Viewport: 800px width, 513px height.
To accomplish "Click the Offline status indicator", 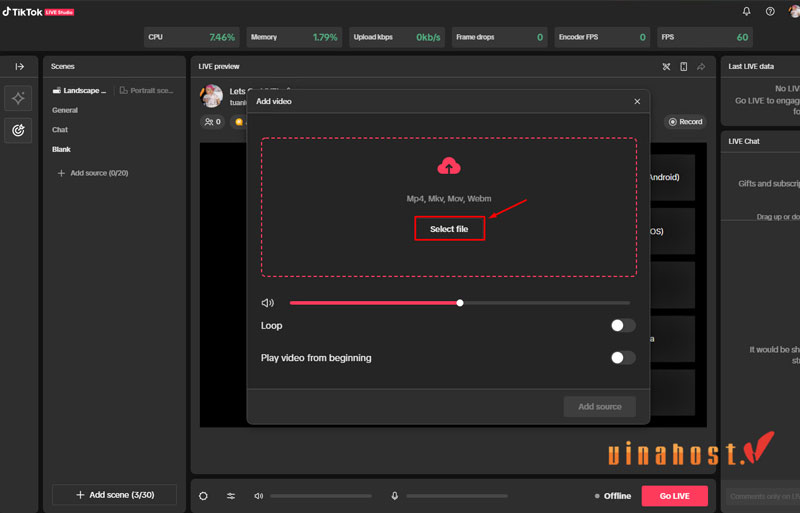I will pos(613,496).
